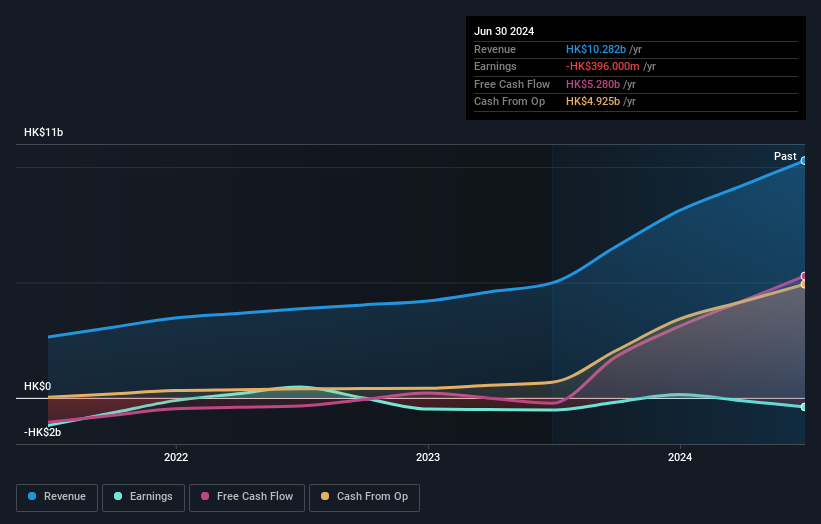Click the Revenue row label in tooltip
This screenshot has width=821, height=524.
[x=495, y=49]
